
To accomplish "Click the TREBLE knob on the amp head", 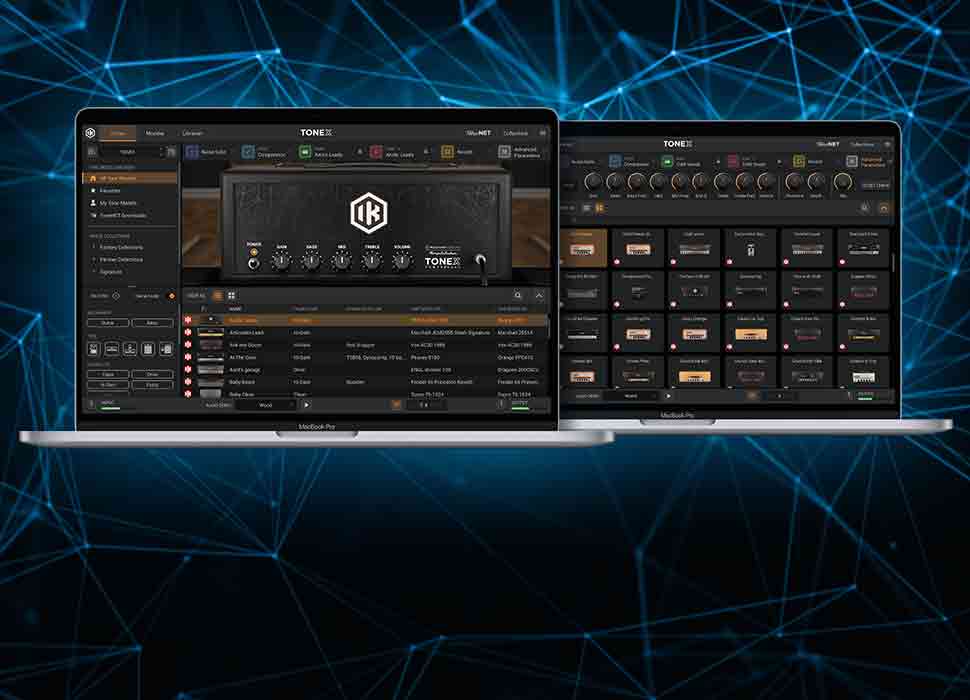I will tap(372, 261).
